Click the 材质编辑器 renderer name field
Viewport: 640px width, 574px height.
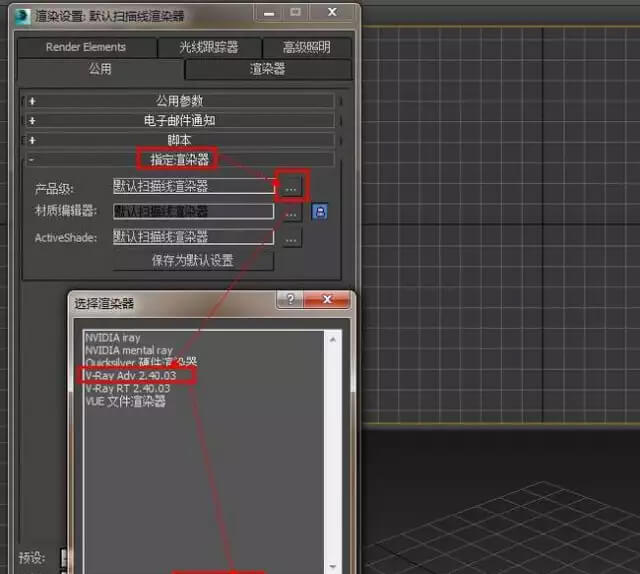(193, 211)
